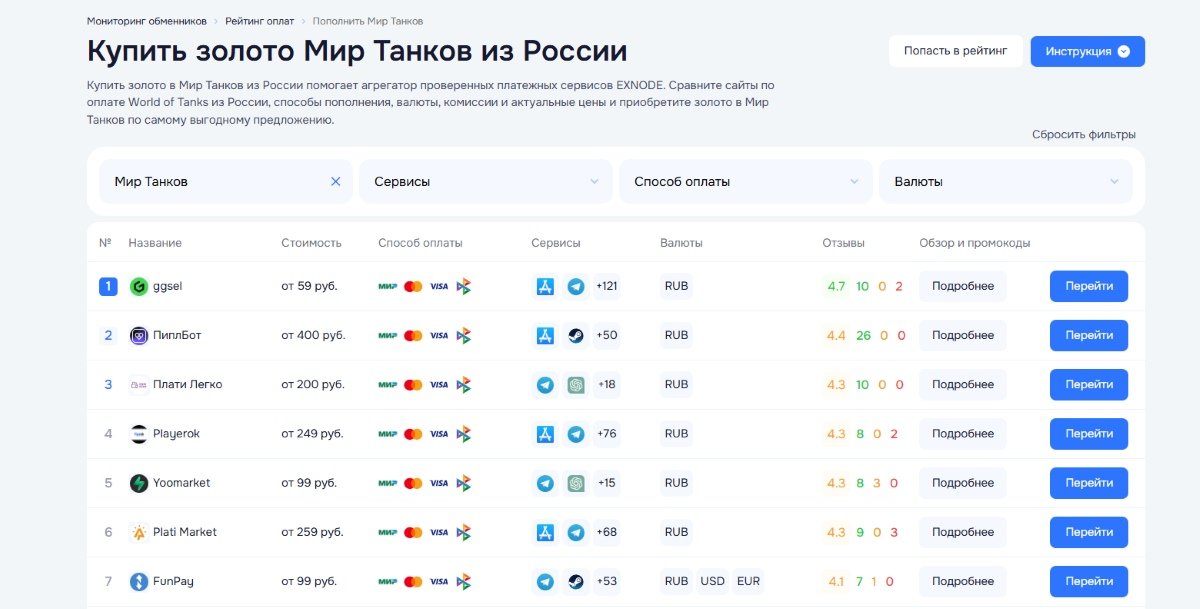Image resolution: width=1200 pixels, height=609 pixels.
Task: Click the Telegram icon in FunPay row
Action: click(545, 581)
